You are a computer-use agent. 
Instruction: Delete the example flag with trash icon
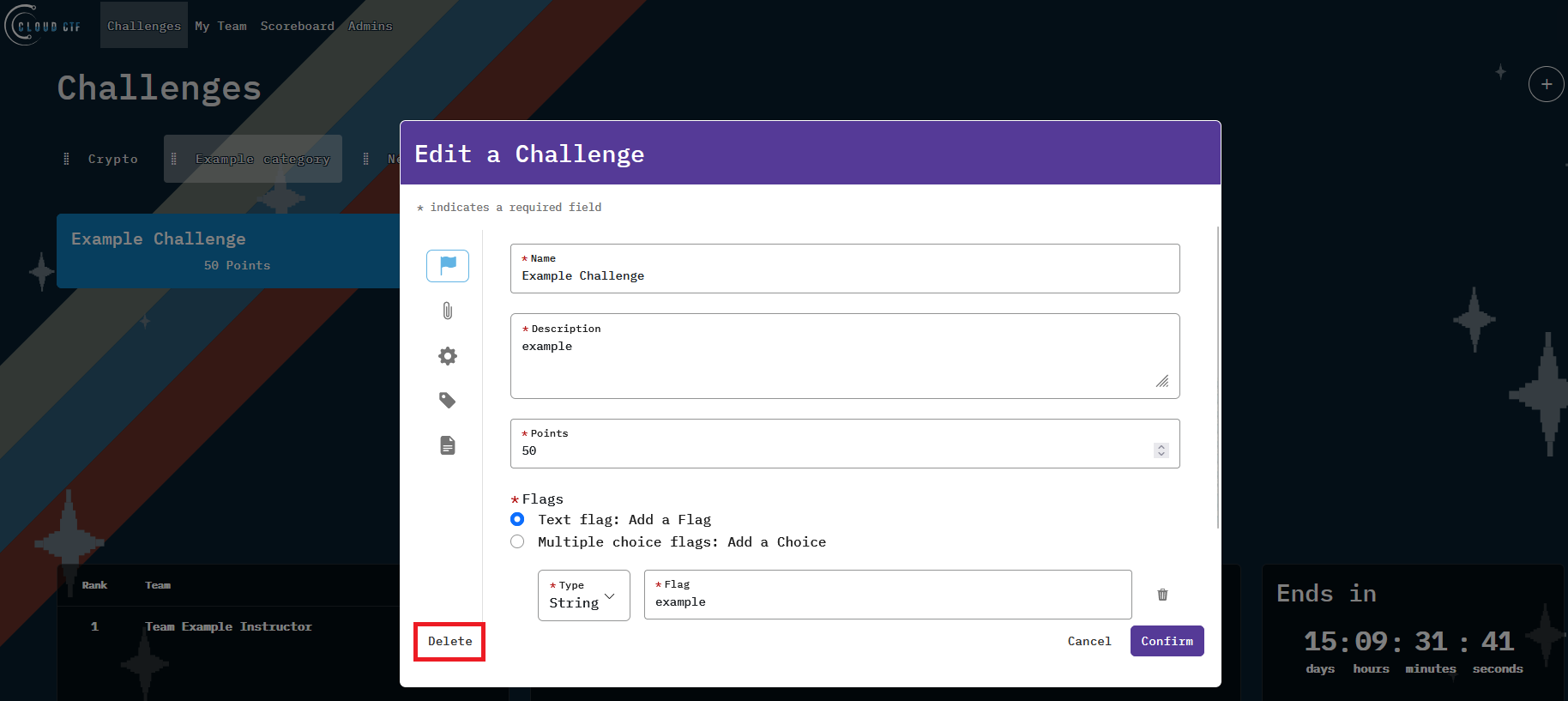click(1162, 595)
